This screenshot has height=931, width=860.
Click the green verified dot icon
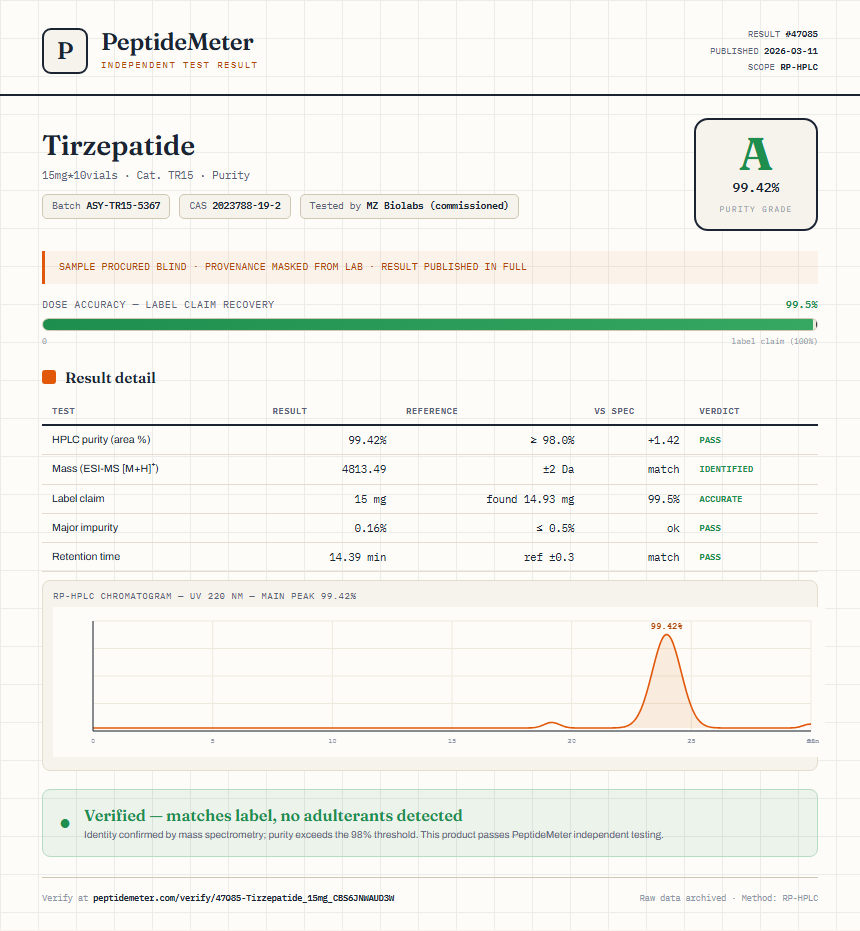pyautogui.click(x=65, y=823)
